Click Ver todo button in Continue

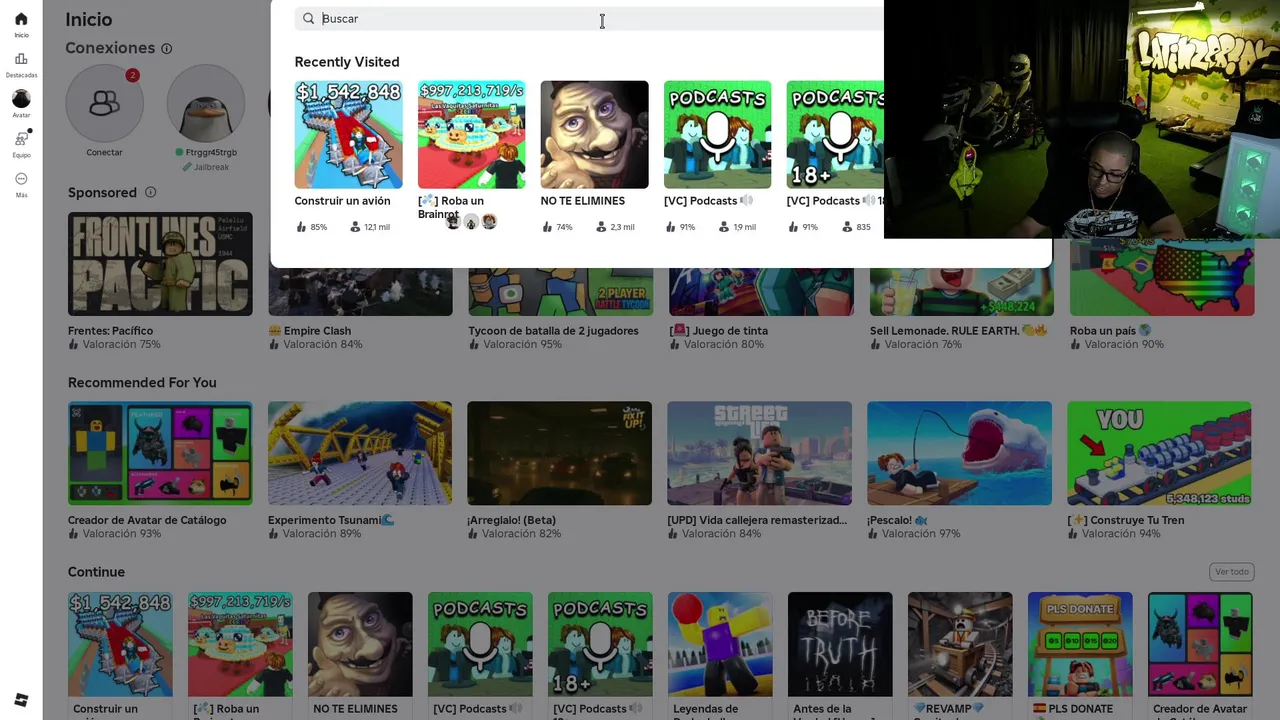[1231, 572]
